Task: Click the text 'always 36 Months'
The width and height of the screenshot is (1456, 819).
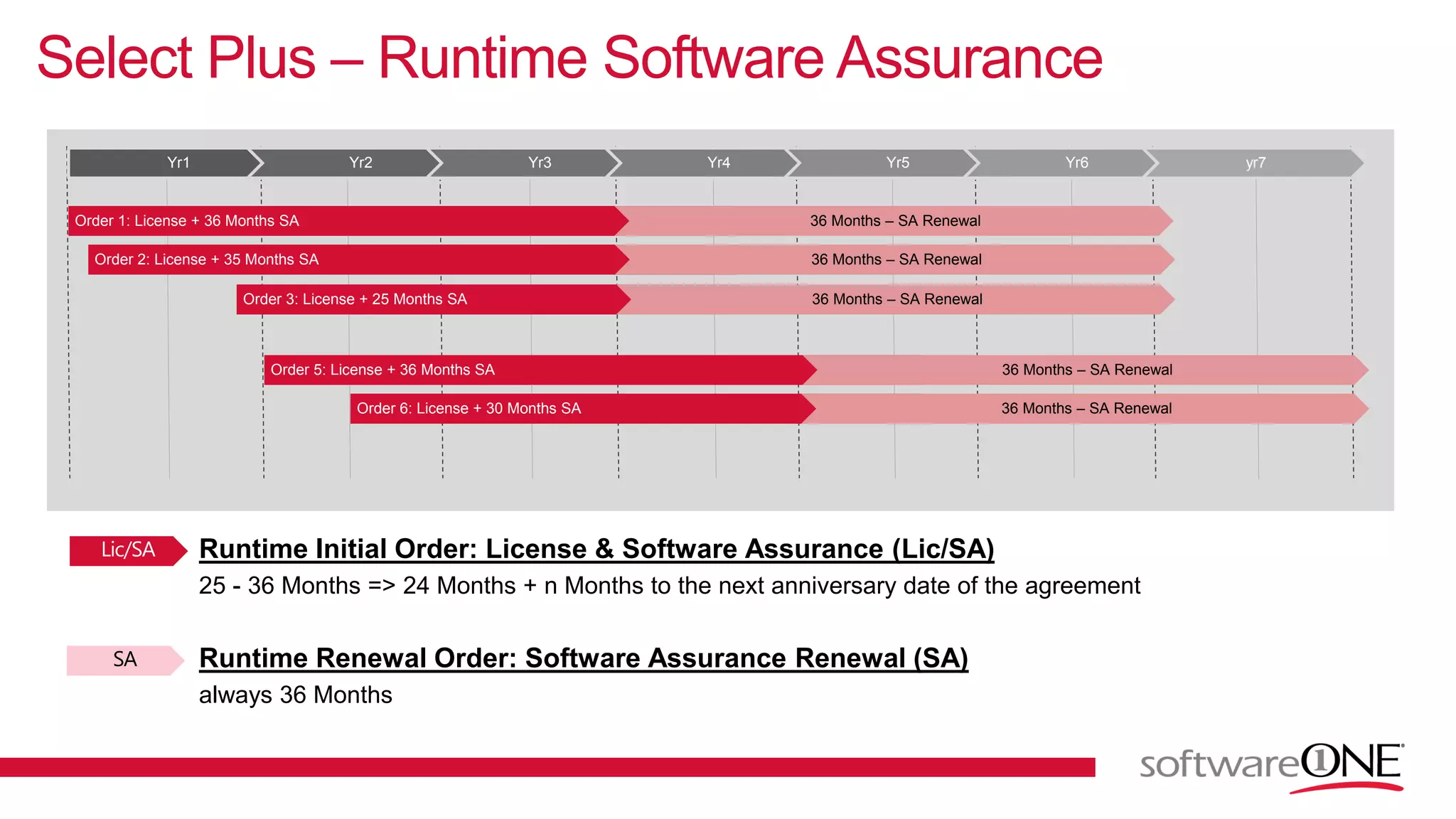Action: [x=296, y=695]
